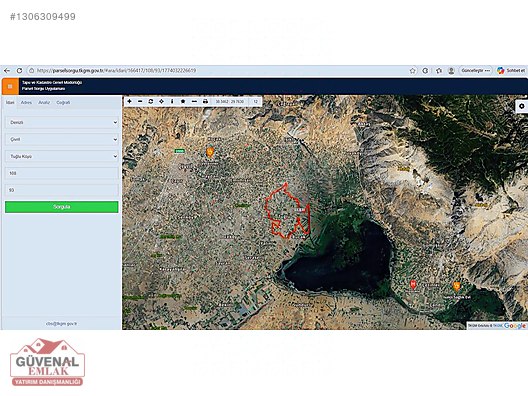Viewport: 528px width, 396px height.
Task: Click the orange marker near bottom right
Action: click(x=456, y=287)
